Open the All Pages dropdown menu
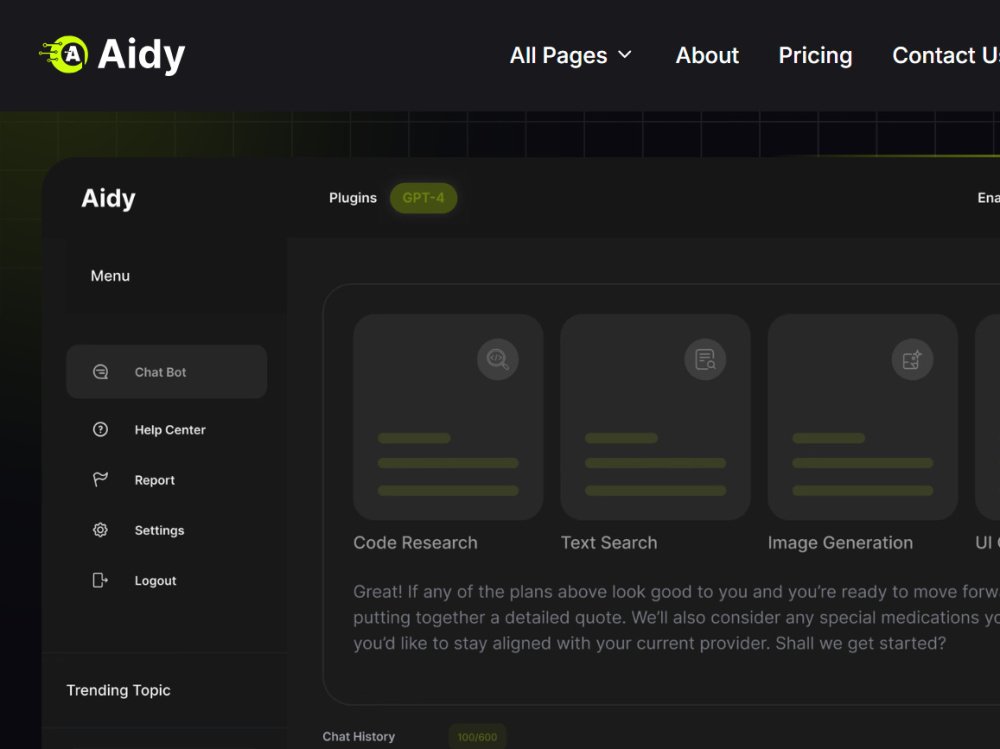This screenshot has height=749, width=1000. [x=571, y=56]
